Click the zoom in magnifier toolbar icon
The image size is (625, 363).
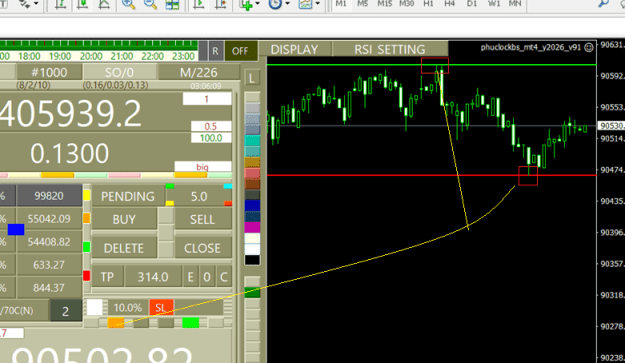point(128,4)
